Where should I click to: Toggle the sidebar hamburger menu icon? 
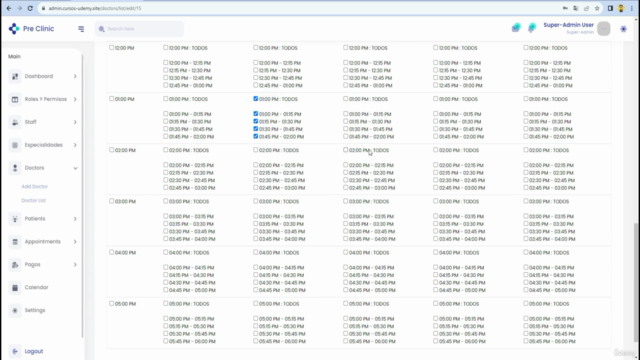81,29
